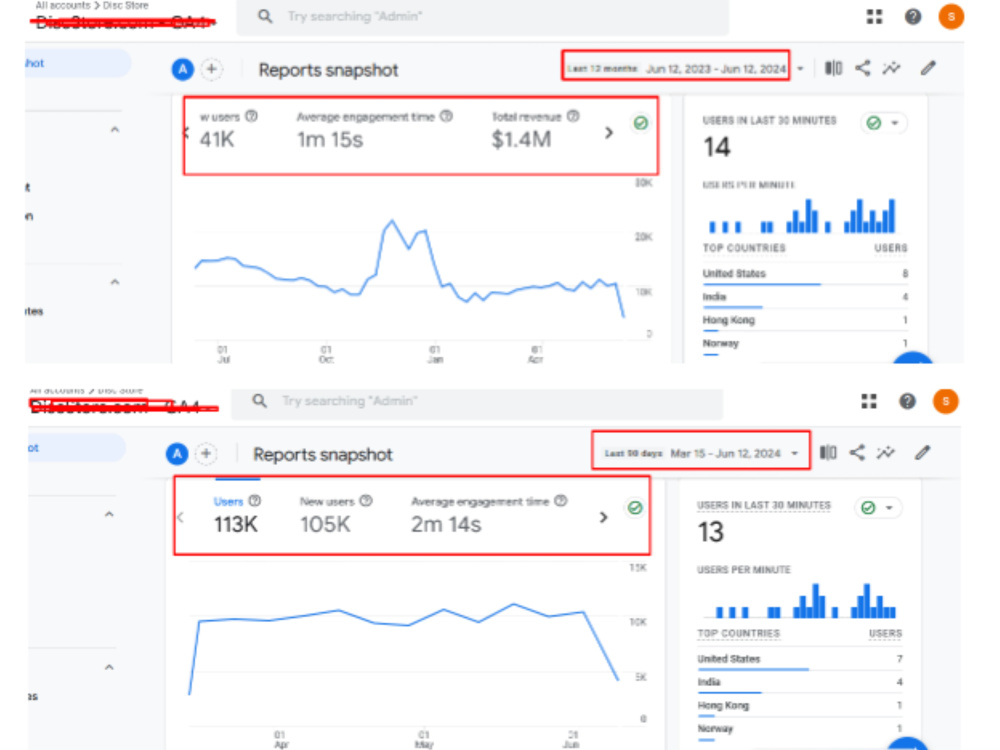The height and width of the screenshot is (750, 1000).
Task: Click green data quality check in top card
Action: (640, 123)
